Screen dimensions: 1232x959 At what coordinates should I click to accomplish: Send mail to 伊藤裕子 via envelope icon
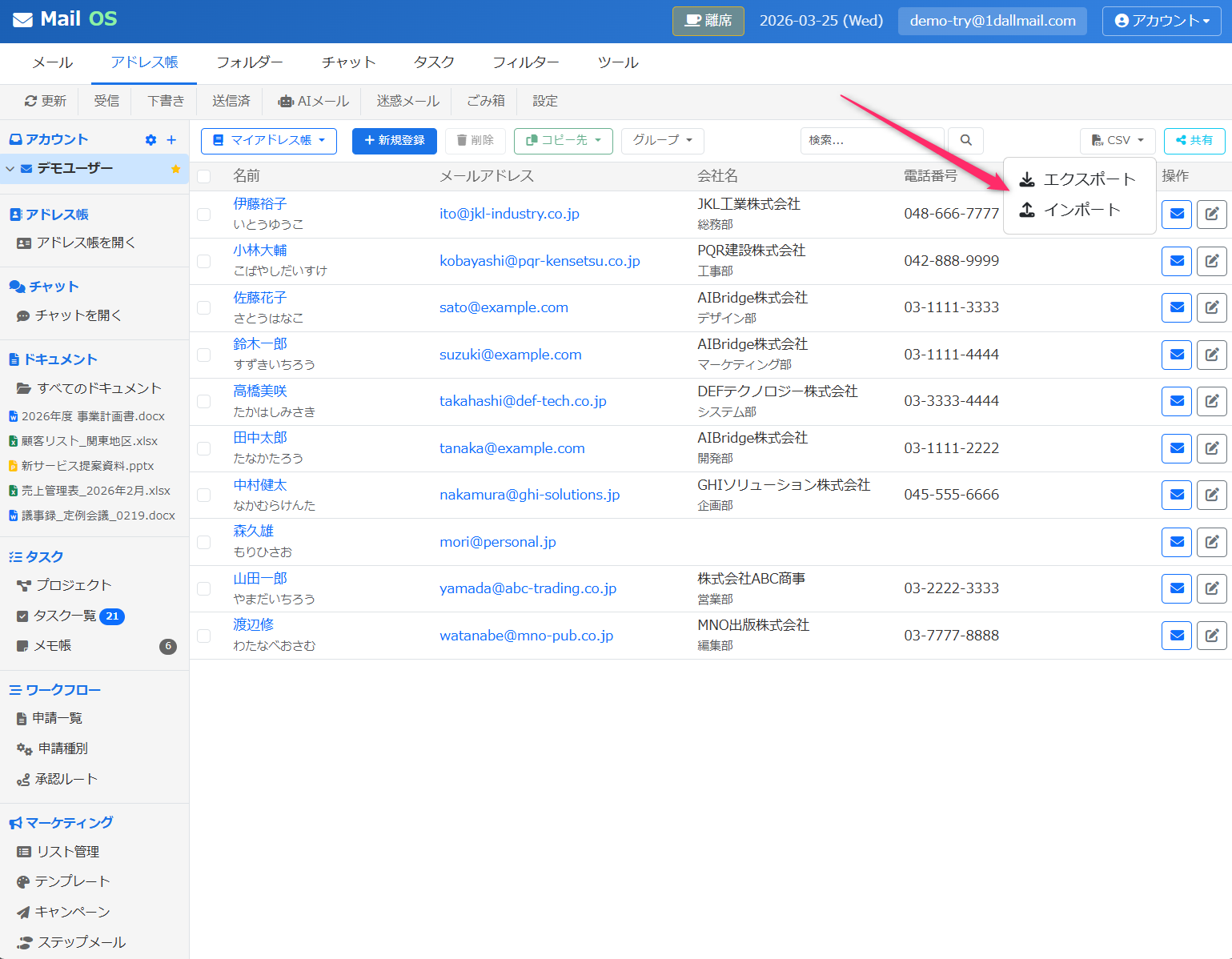point(1177,214)
